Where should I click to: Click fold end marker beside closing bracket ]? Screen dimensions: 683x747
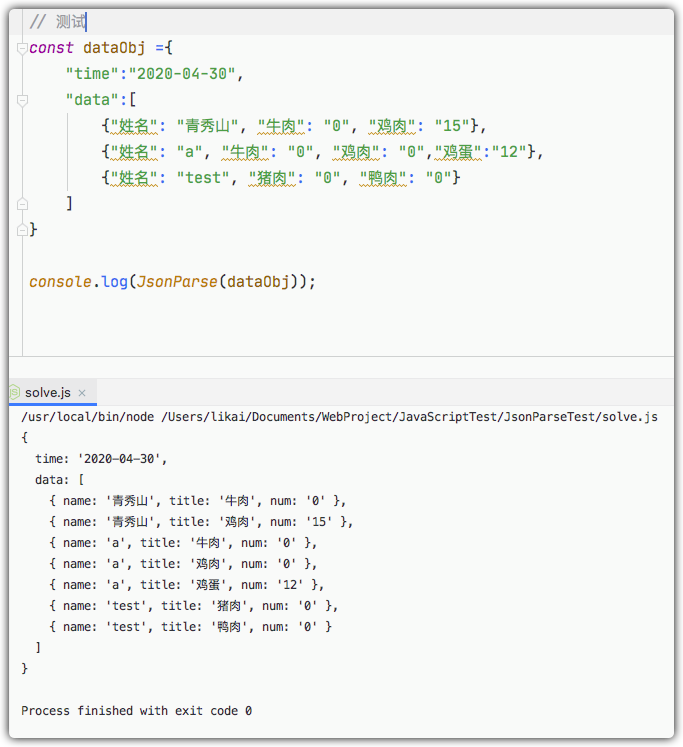click(22, 204)
